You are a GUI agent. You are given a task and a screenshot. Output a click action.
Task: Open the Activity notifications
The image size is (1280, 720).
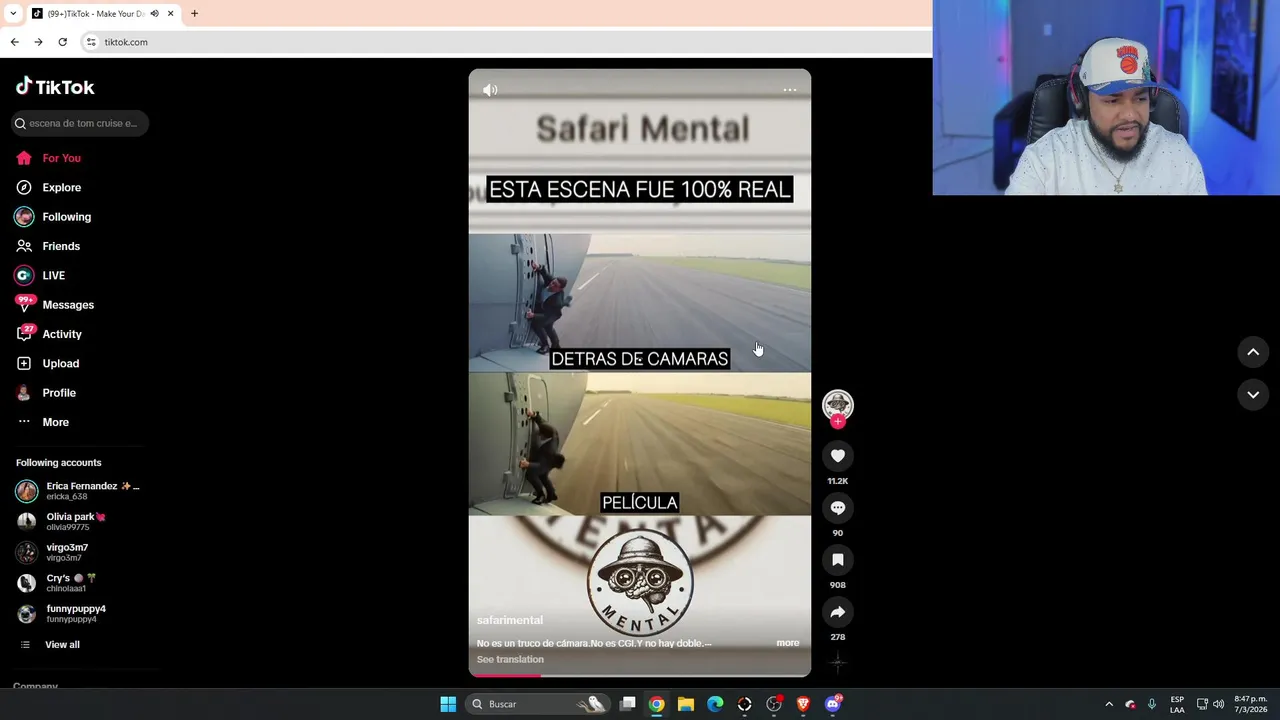48,334
